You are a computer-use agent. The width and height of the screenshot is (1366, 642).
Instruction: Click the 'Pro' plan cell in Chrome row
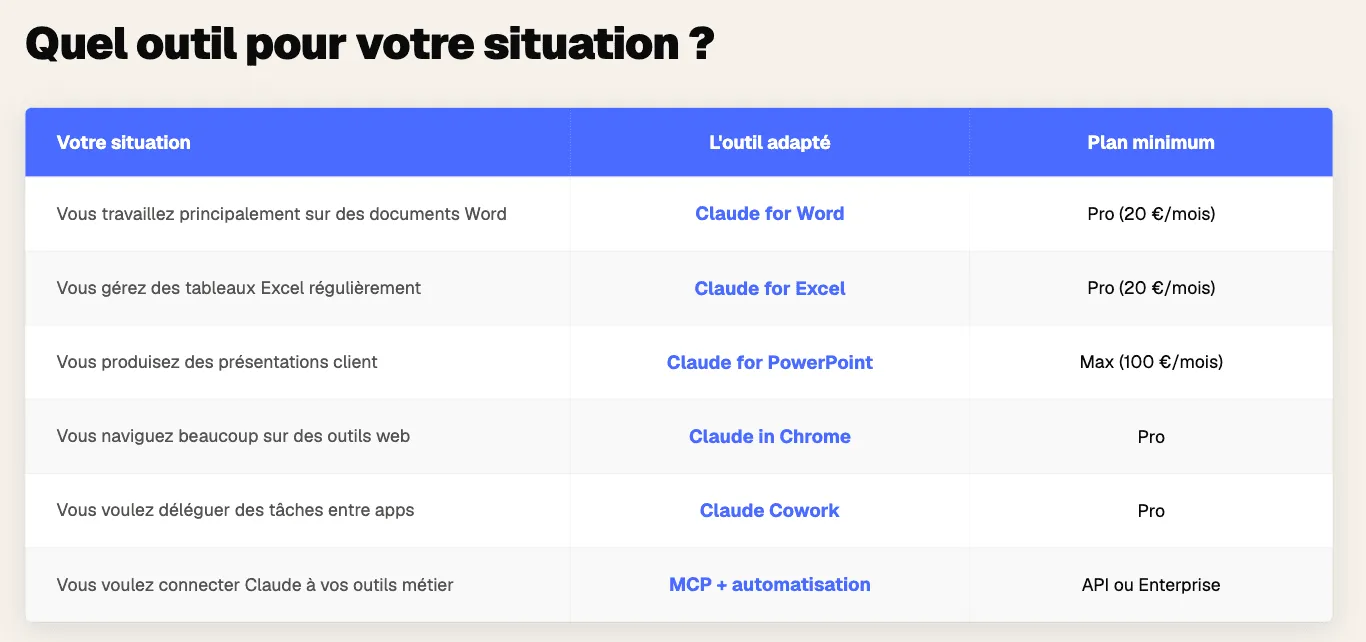[1151, 436]
